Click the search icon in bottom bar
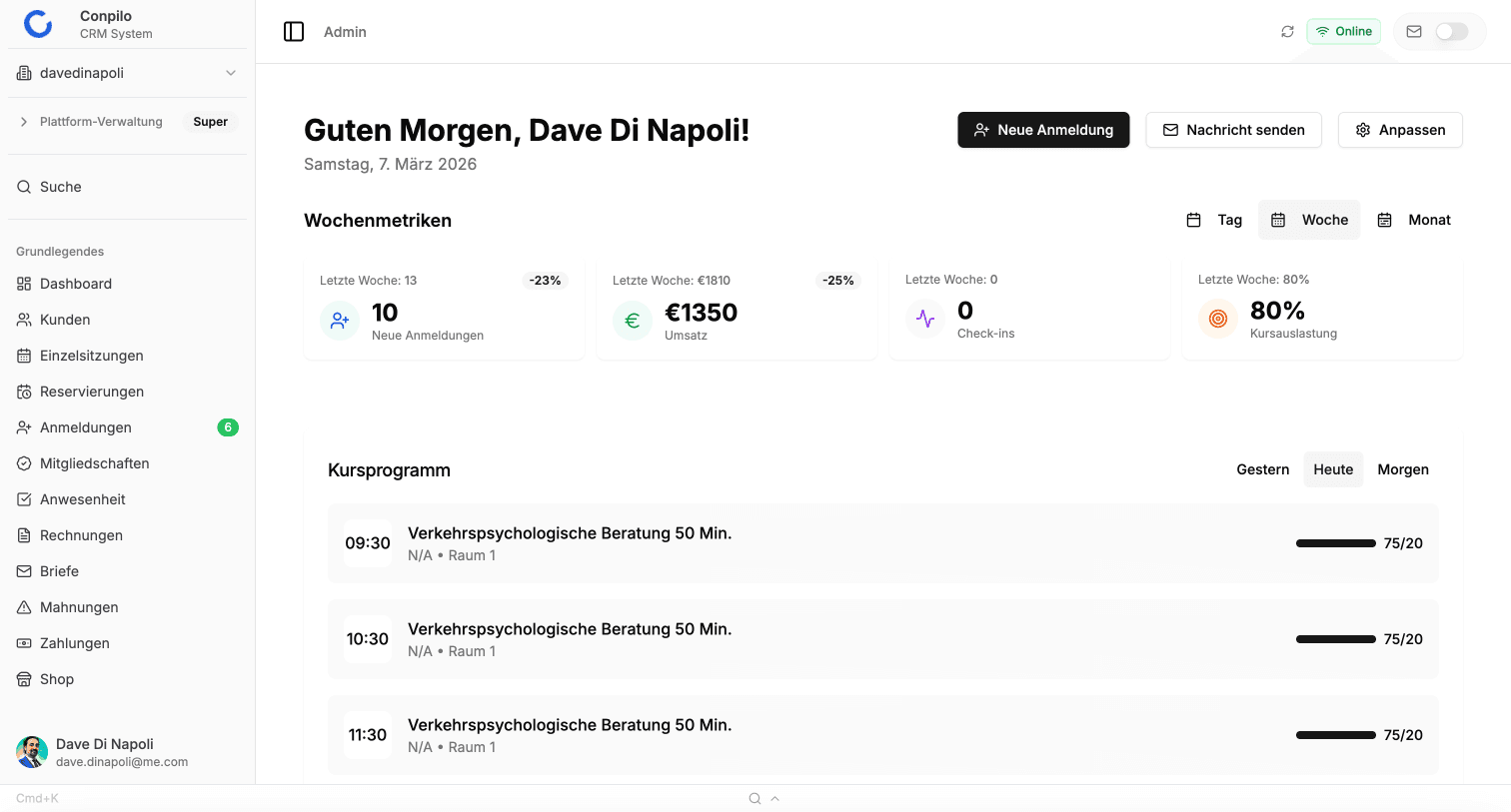 (755, 798)
